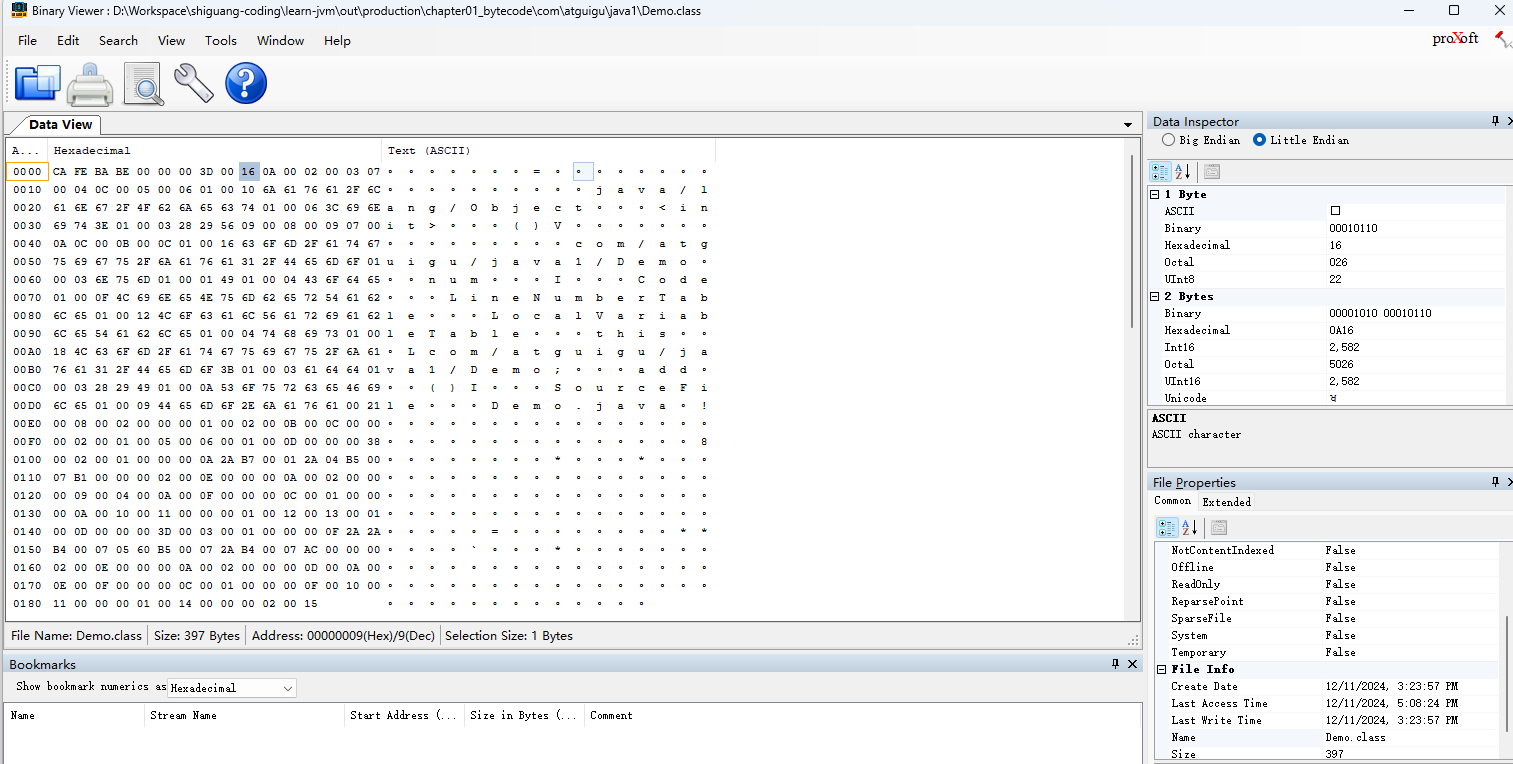
Task: Click the Create Date property row
Action: (x=1327, y=687)
